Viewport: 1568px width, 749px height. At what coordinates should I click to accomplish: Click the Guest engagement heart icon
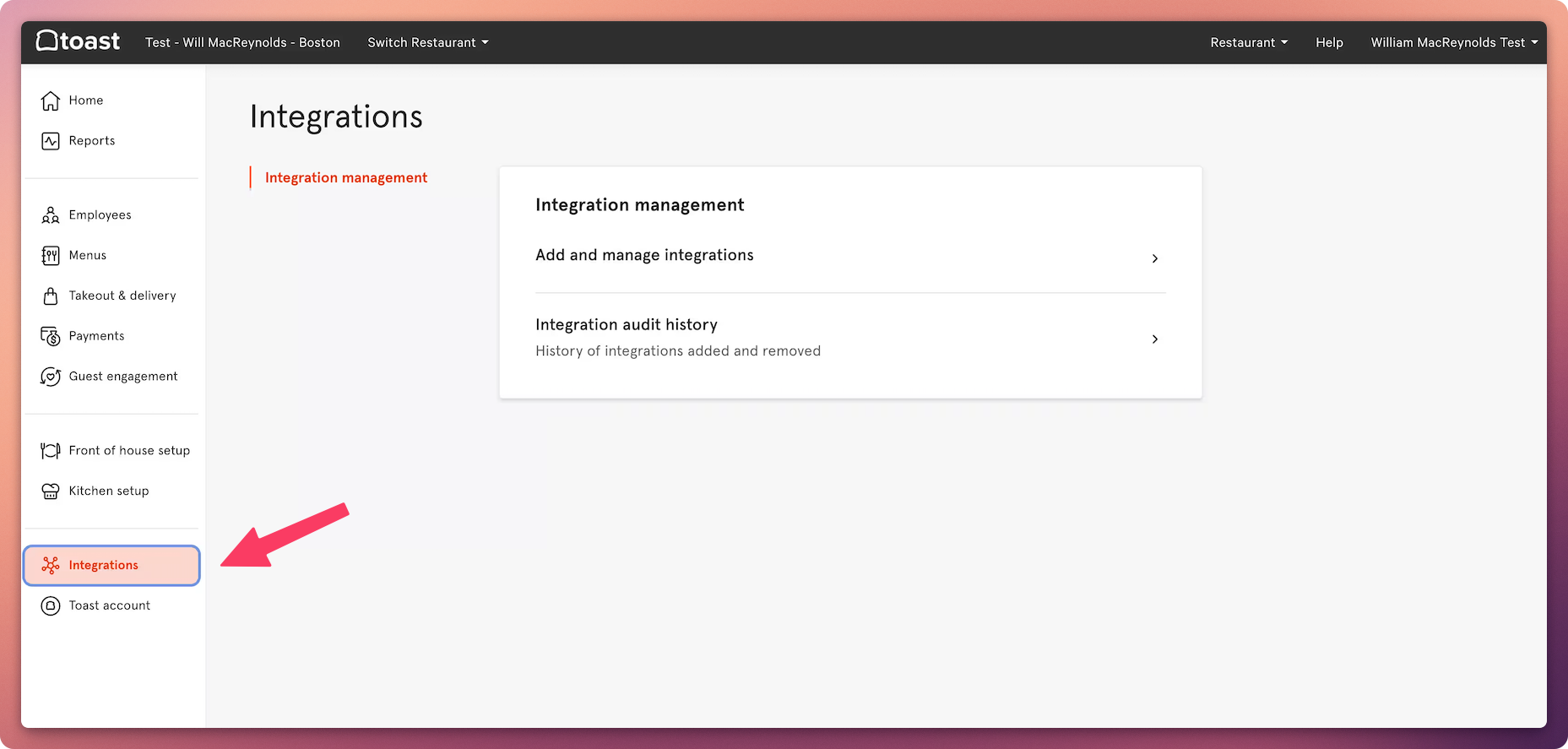click(51, 377)
